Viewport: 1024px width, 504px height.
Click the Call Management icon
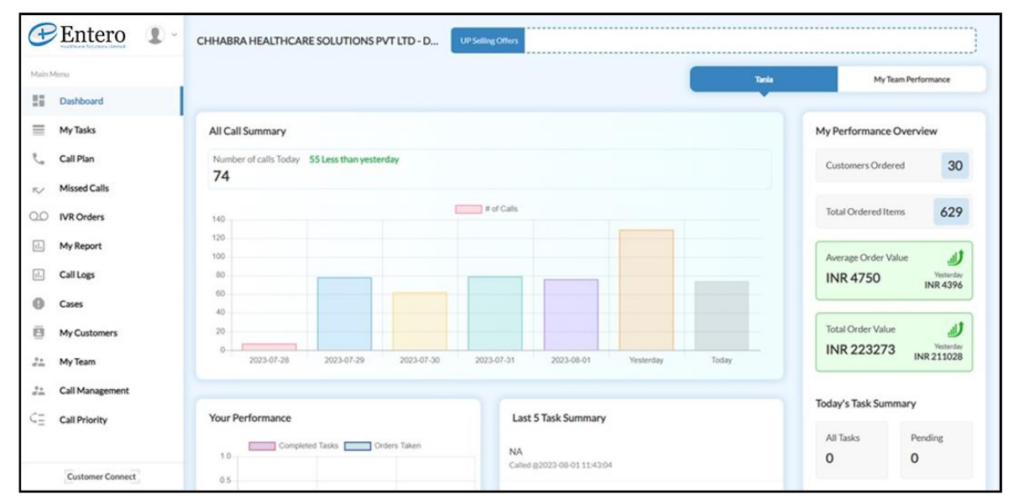(x=39, y=391)
